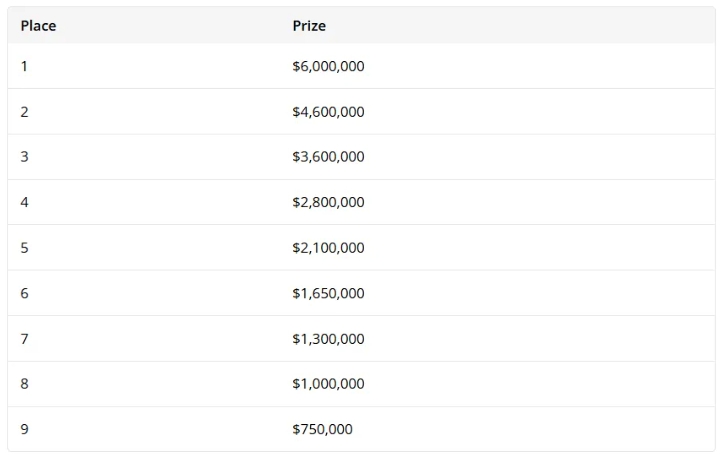Click the $3,600,000 prize value
This screenshot has height=457, width=723.
click(x=328, y=157)
